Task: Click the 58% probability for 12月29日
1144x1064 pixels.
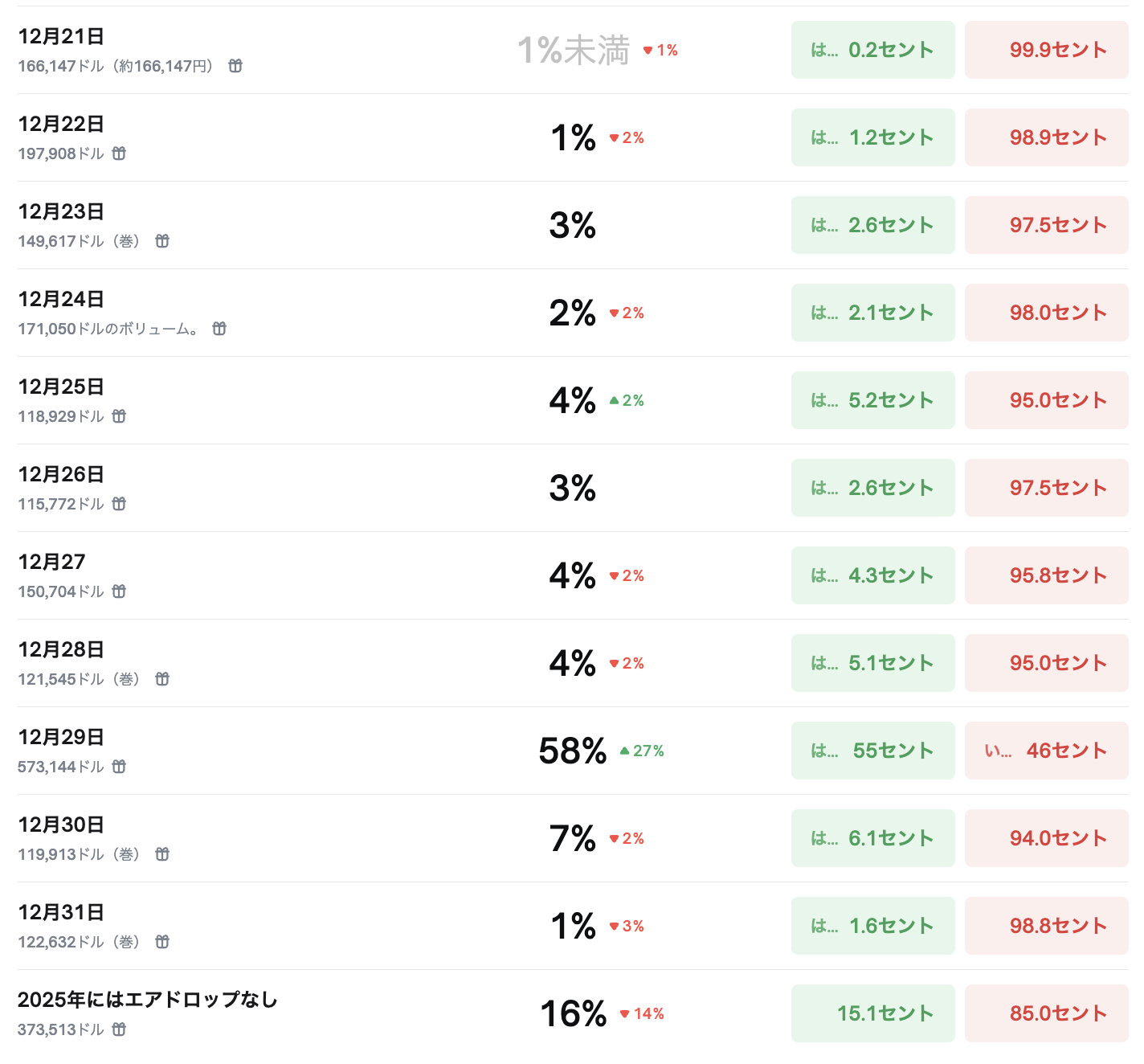Action: click(x=572, y=751)
